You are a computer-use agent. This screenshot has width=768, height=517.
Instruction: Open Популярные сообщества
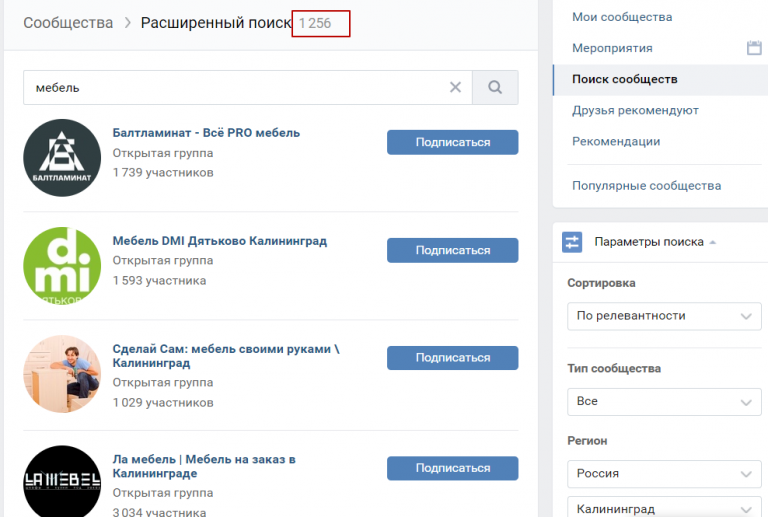click(647, 186)
